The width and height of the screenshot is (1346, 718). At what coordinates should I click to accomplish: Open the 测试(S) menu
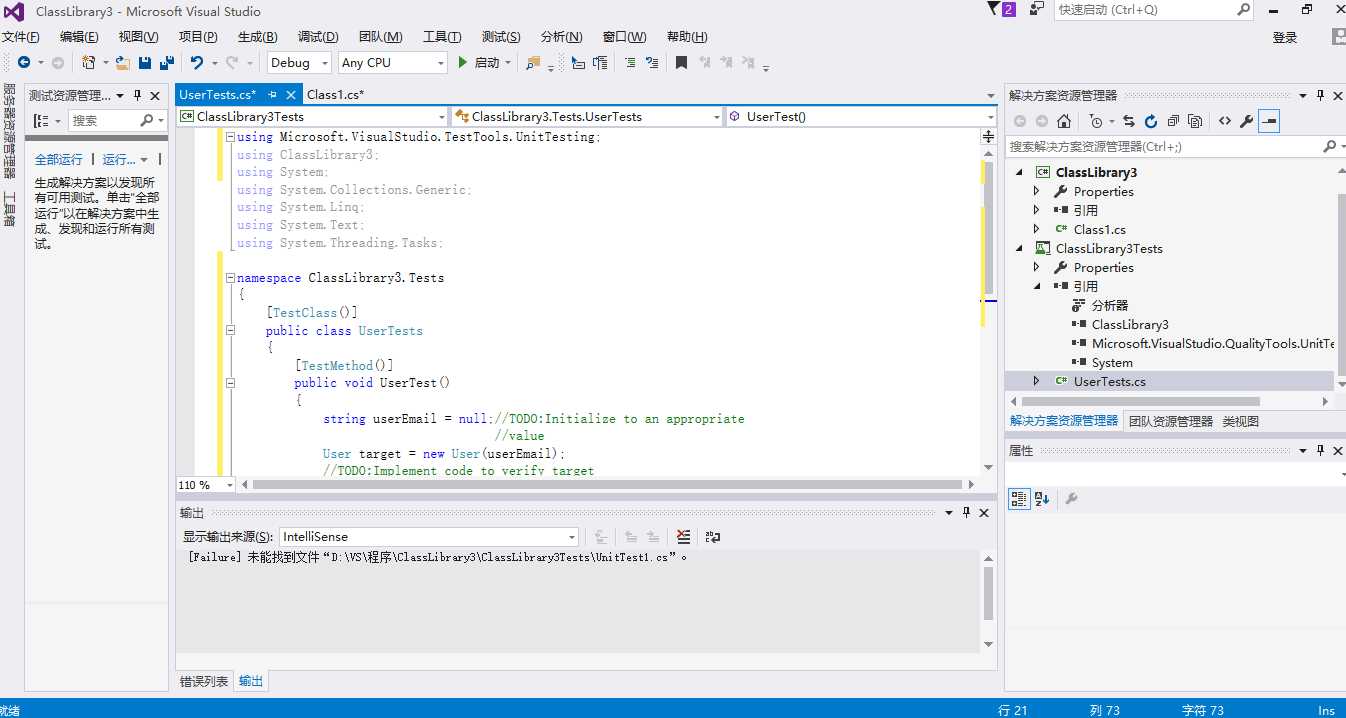click(x=501, y=37)
